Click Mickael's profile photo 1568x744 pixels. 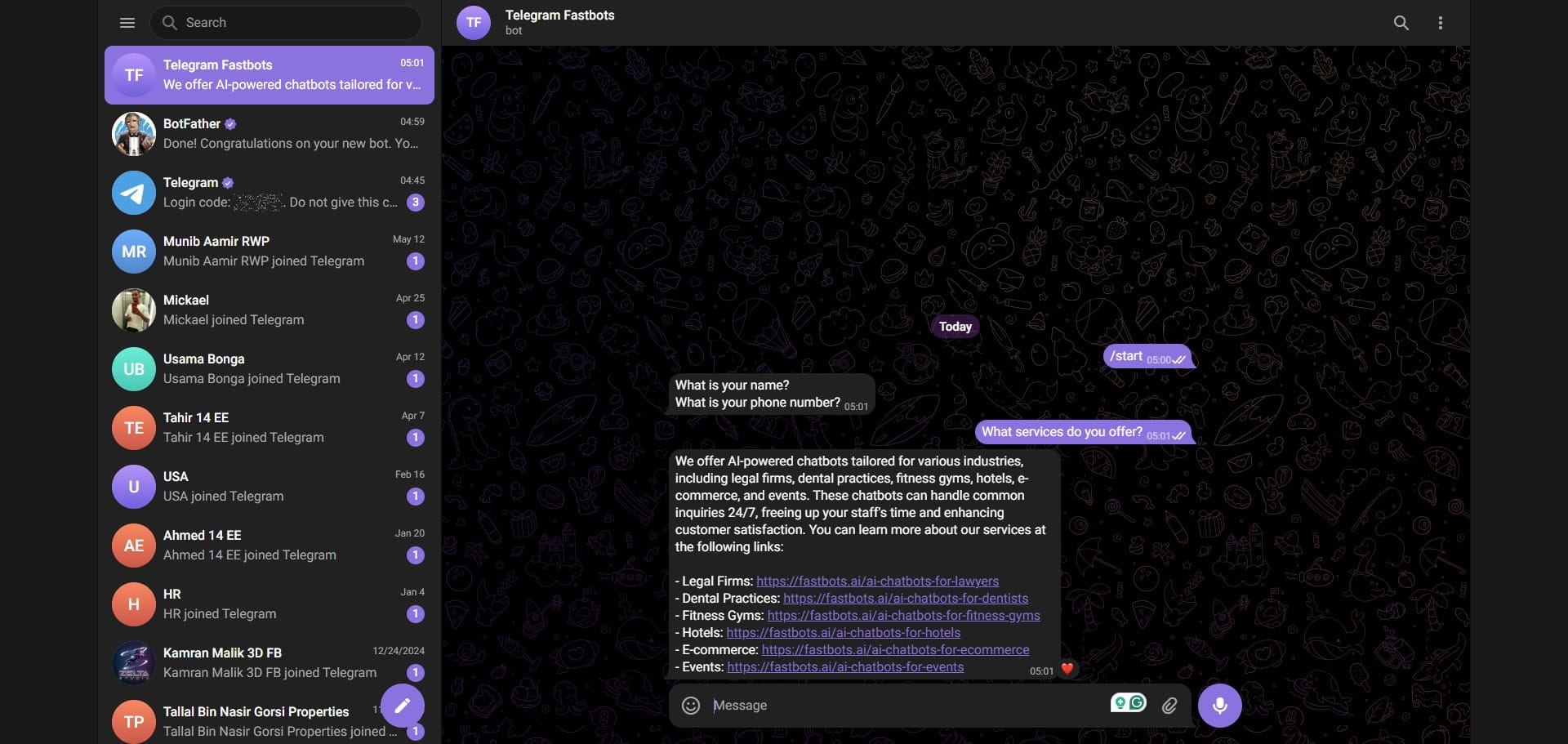coord(134,310)
